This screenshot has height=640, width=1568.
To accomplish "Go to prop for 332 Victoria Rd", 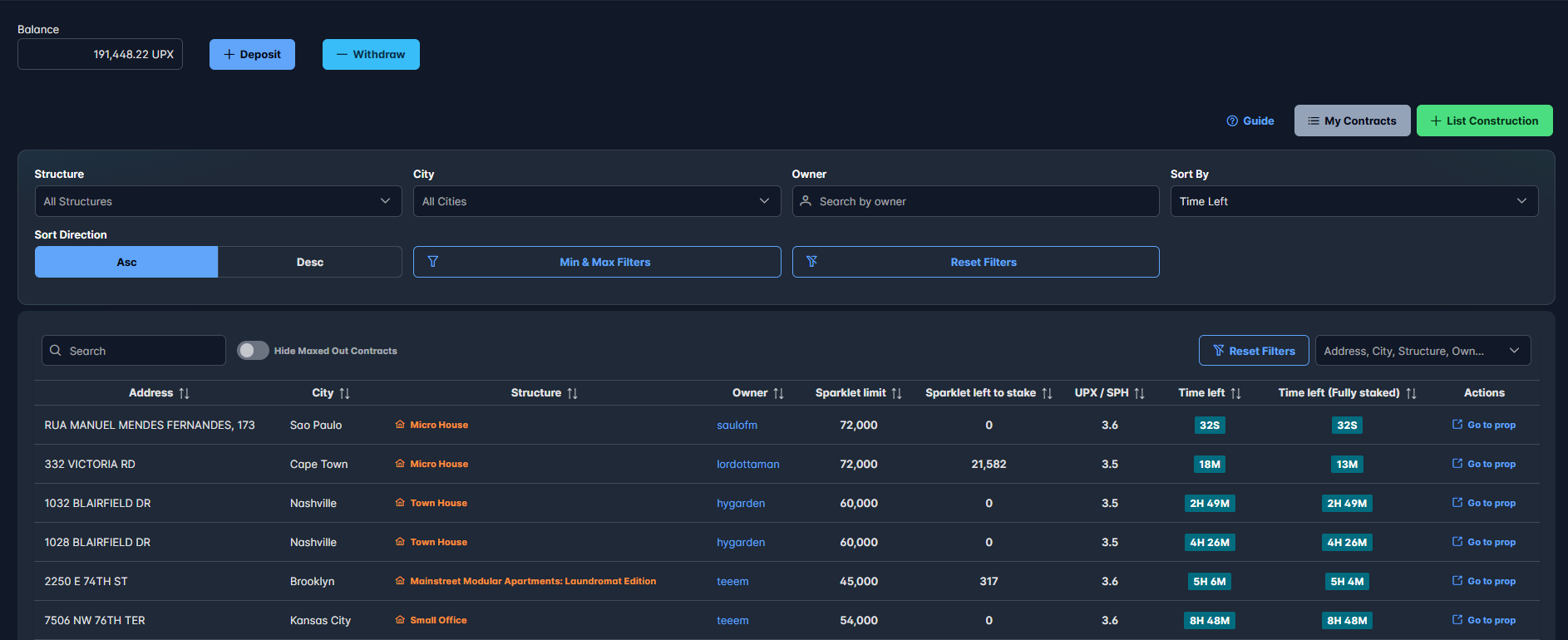I will [1483, 464].
